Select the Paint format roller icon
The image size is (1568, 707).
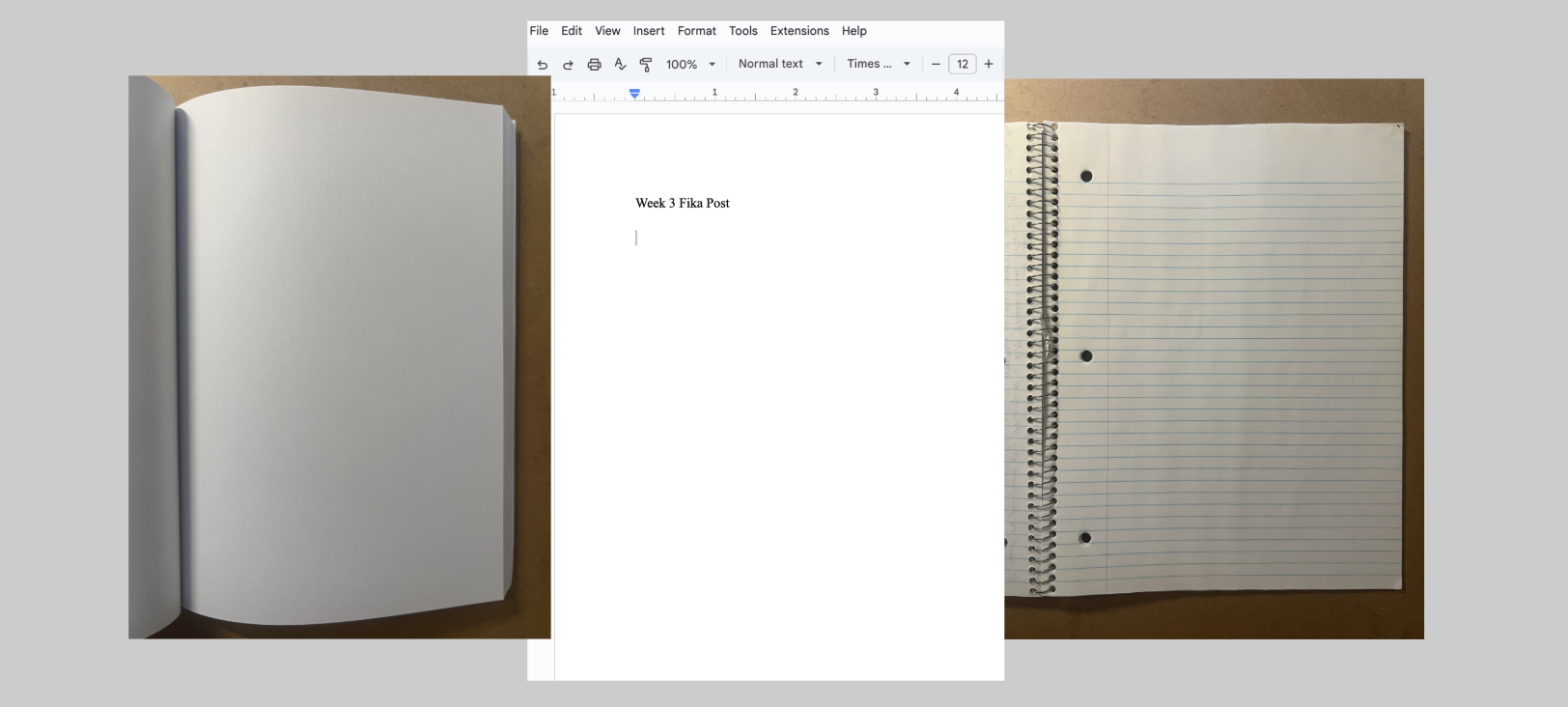(646, 65)
